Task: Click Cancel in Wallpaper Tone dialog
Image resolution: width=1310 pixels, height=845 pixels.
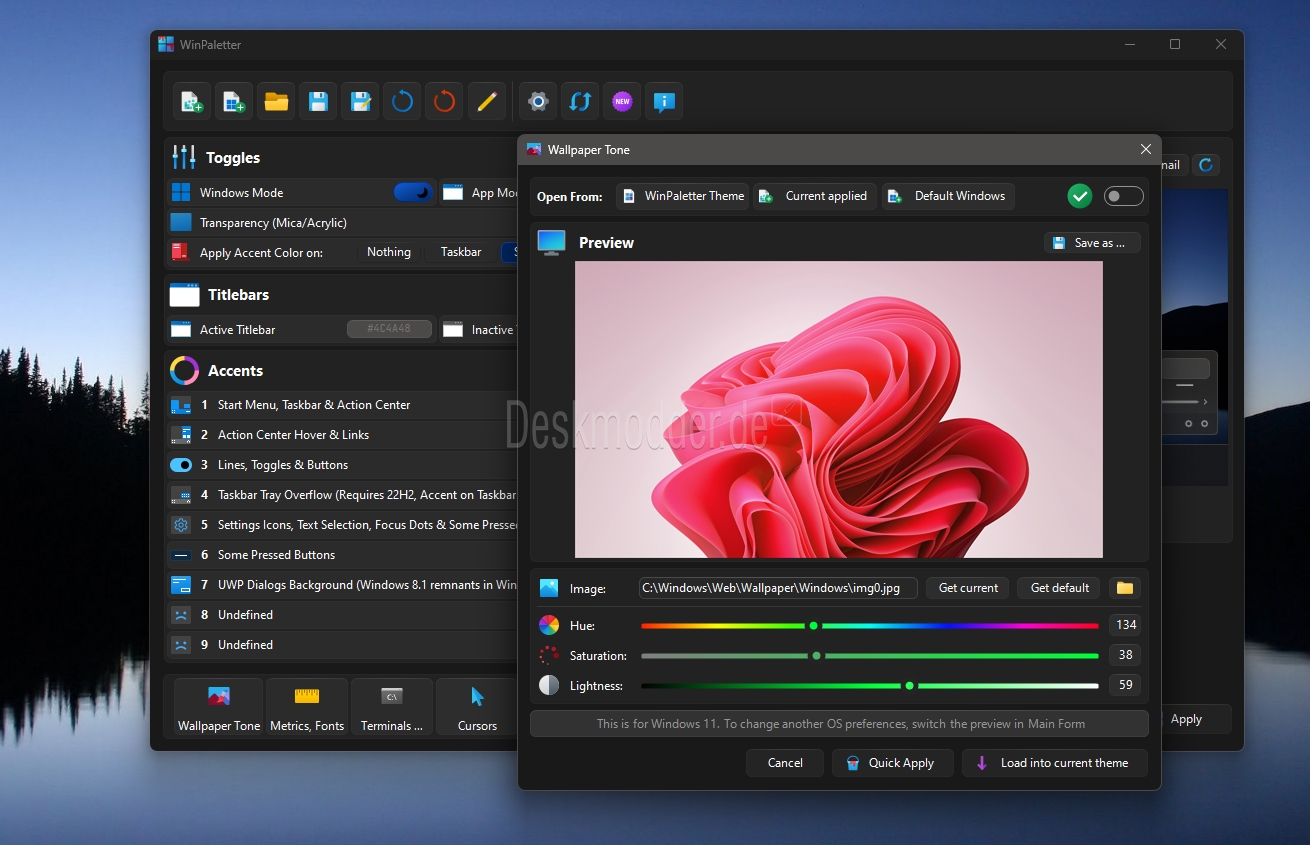Action: tap(785, 763)
